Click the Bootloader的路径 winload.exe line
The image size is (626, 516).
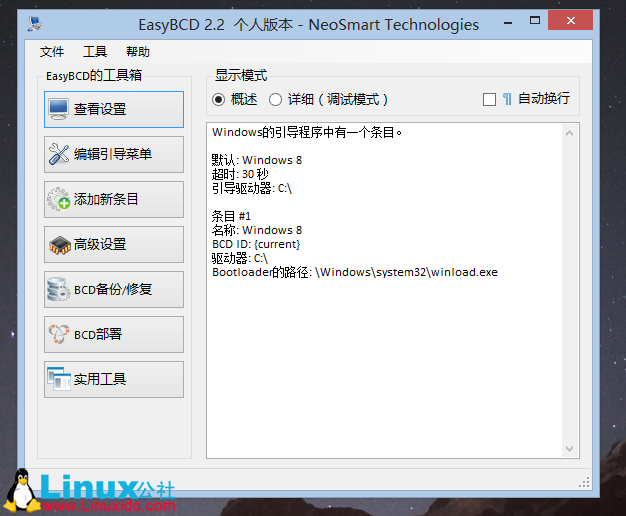[x=355, y=272]
